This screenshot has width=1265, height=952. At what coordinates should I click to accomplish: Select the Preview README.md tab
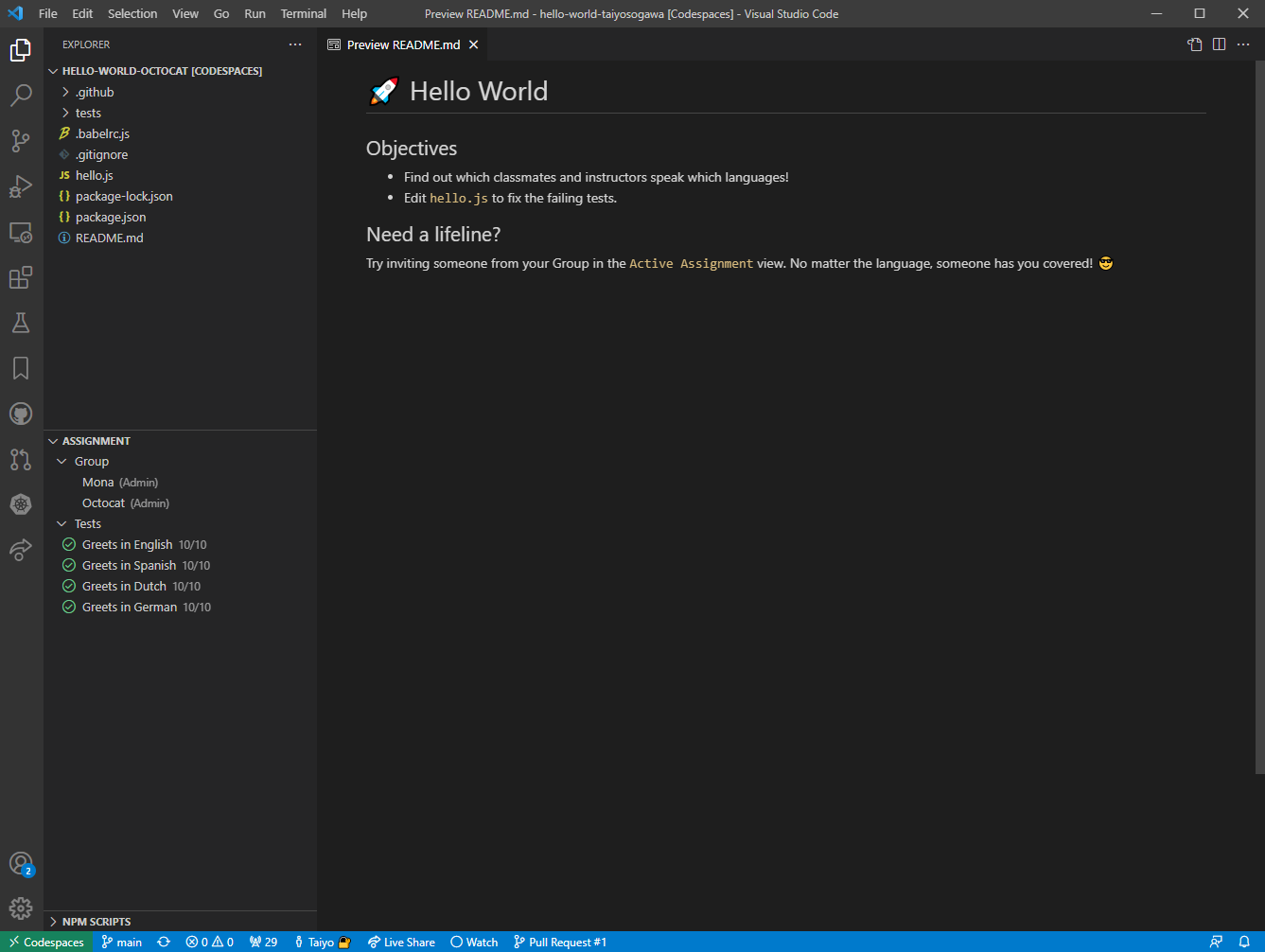pos(403,44)
